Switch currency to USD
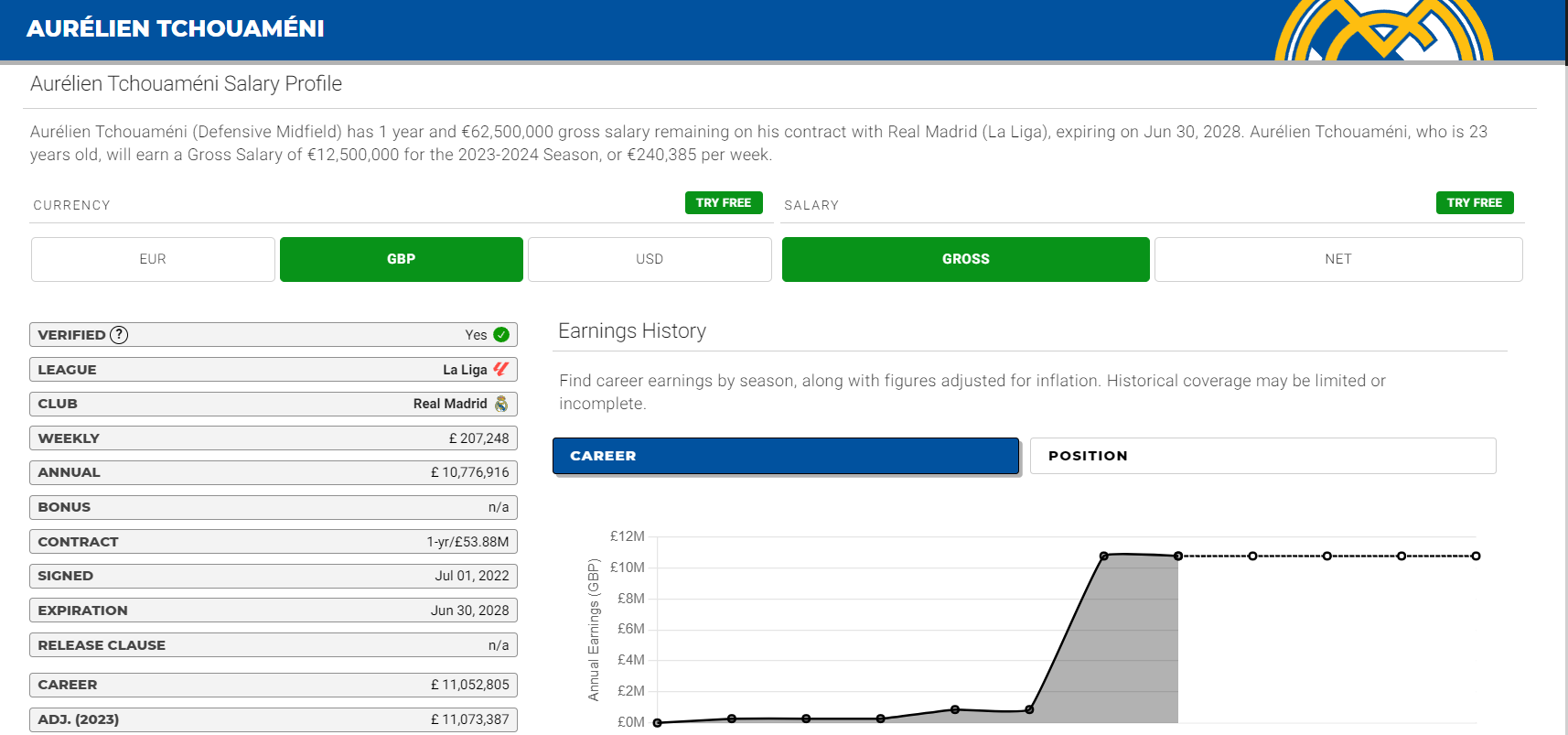The width and height of the screenshot is (1568, 735). coord(650,259)
